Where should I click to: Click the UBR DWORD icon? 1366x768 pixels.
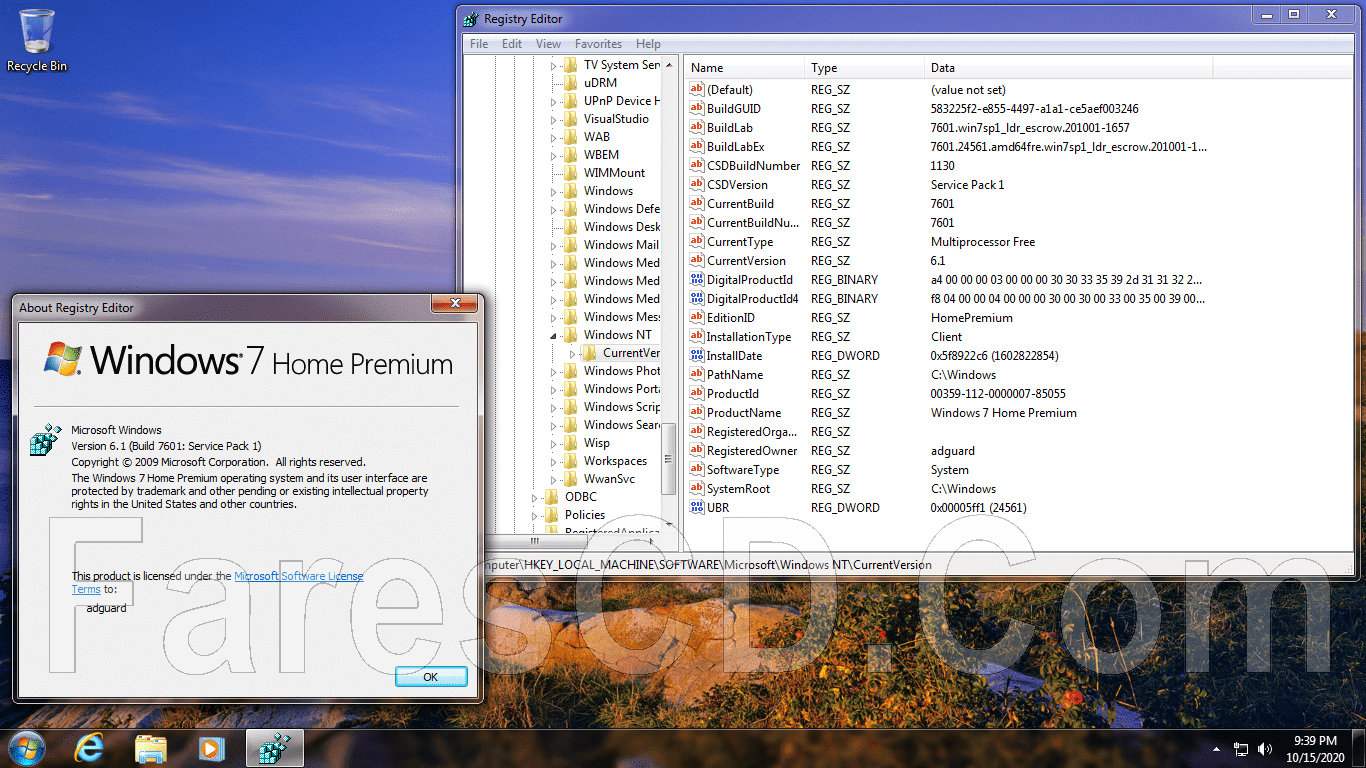[697, 508]
